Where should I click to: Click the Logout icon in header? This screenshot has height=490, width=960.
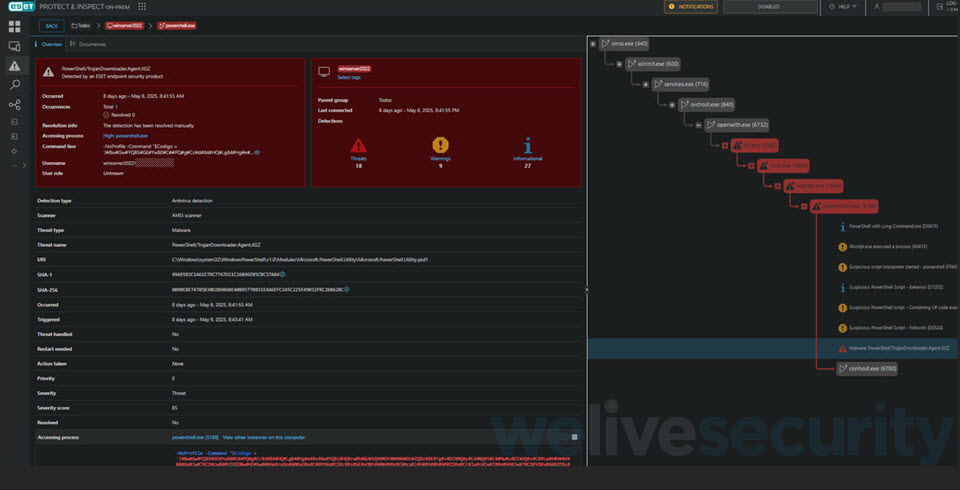click(x=941, y=7)
